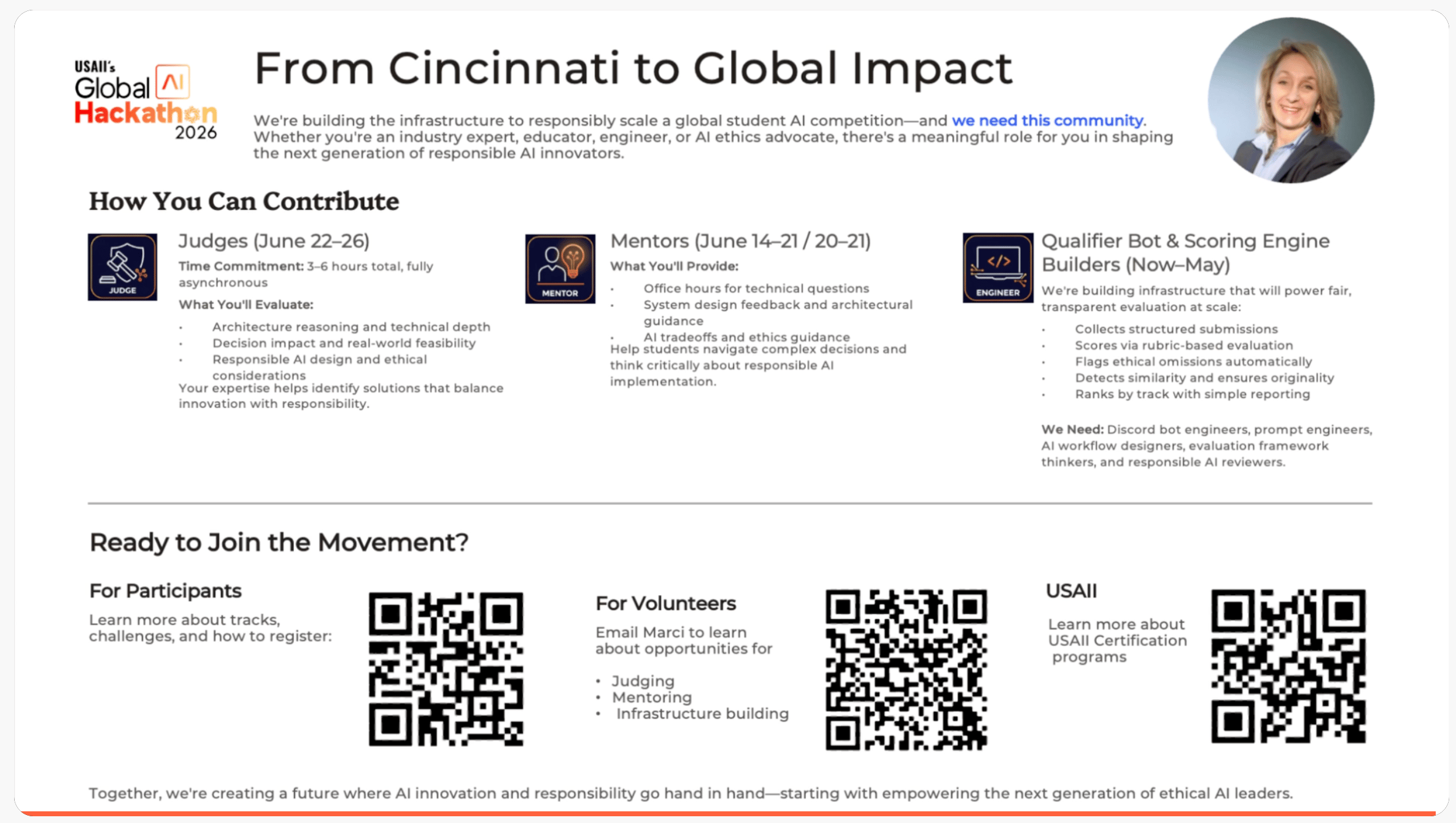The width and height of the screenshot is (1456, 823).
Task: Click the USAII Global AI Hackathon logo
Action: (x=145, y=101)
